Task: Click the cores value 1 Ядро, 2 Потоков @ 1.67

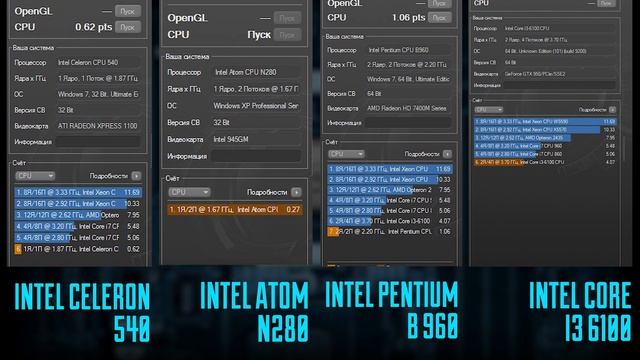Action: tap(256, 89)
